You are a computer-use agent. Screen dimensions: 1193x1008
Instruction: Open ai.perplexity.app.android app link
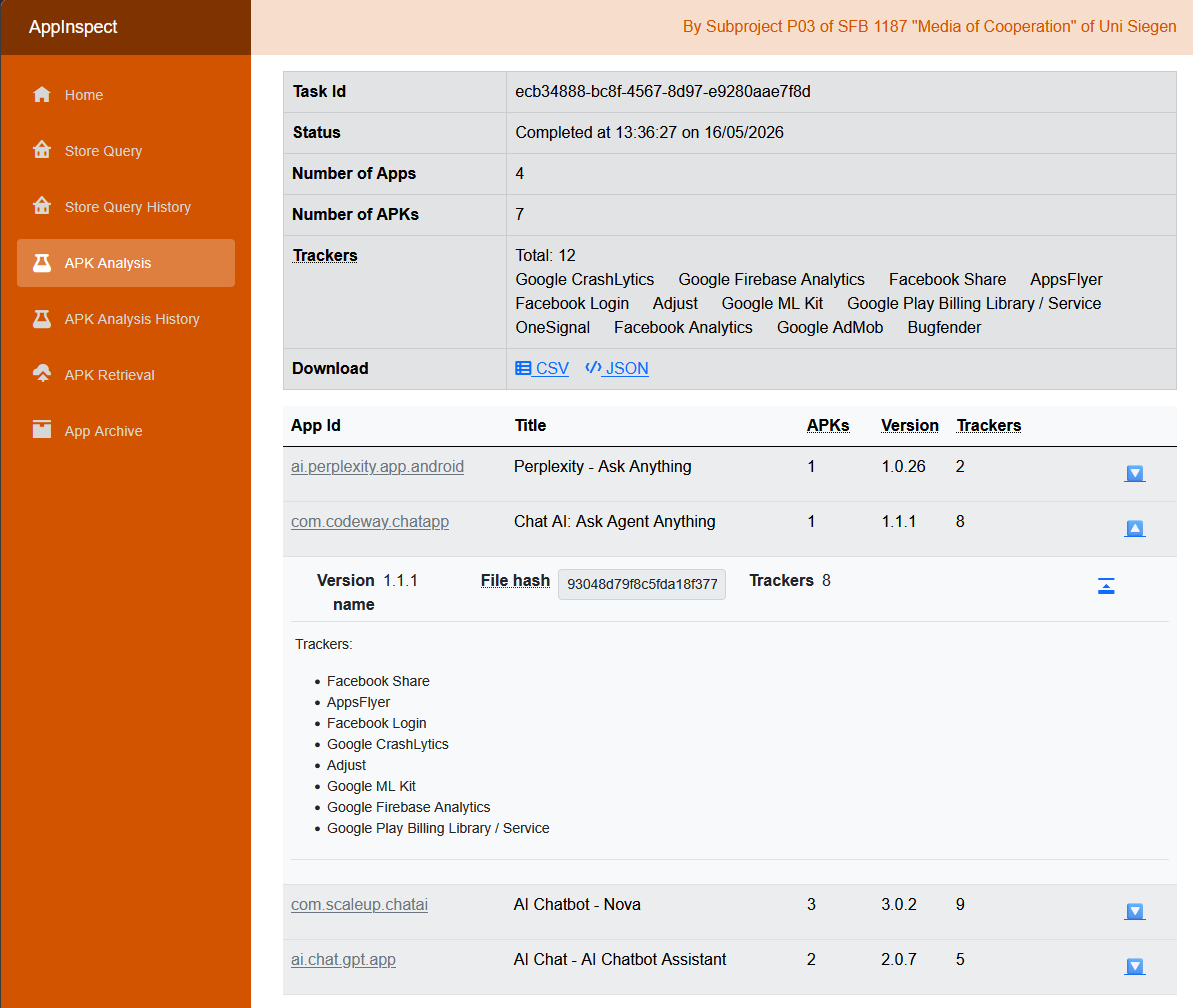[377, 466]
